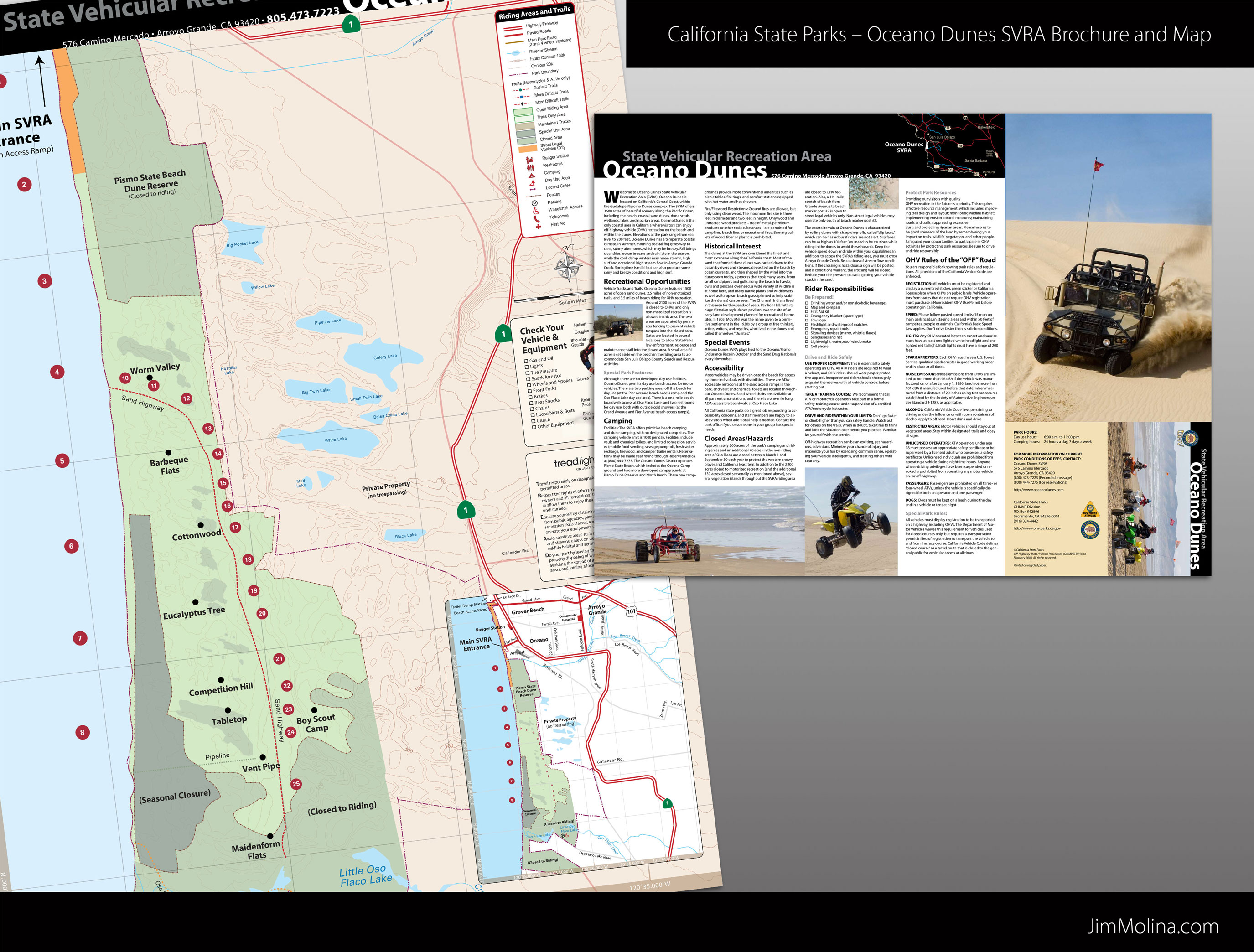Click the red dune buggy beach photo
Screen dimensions: 1254x952
tap(700, 532)
